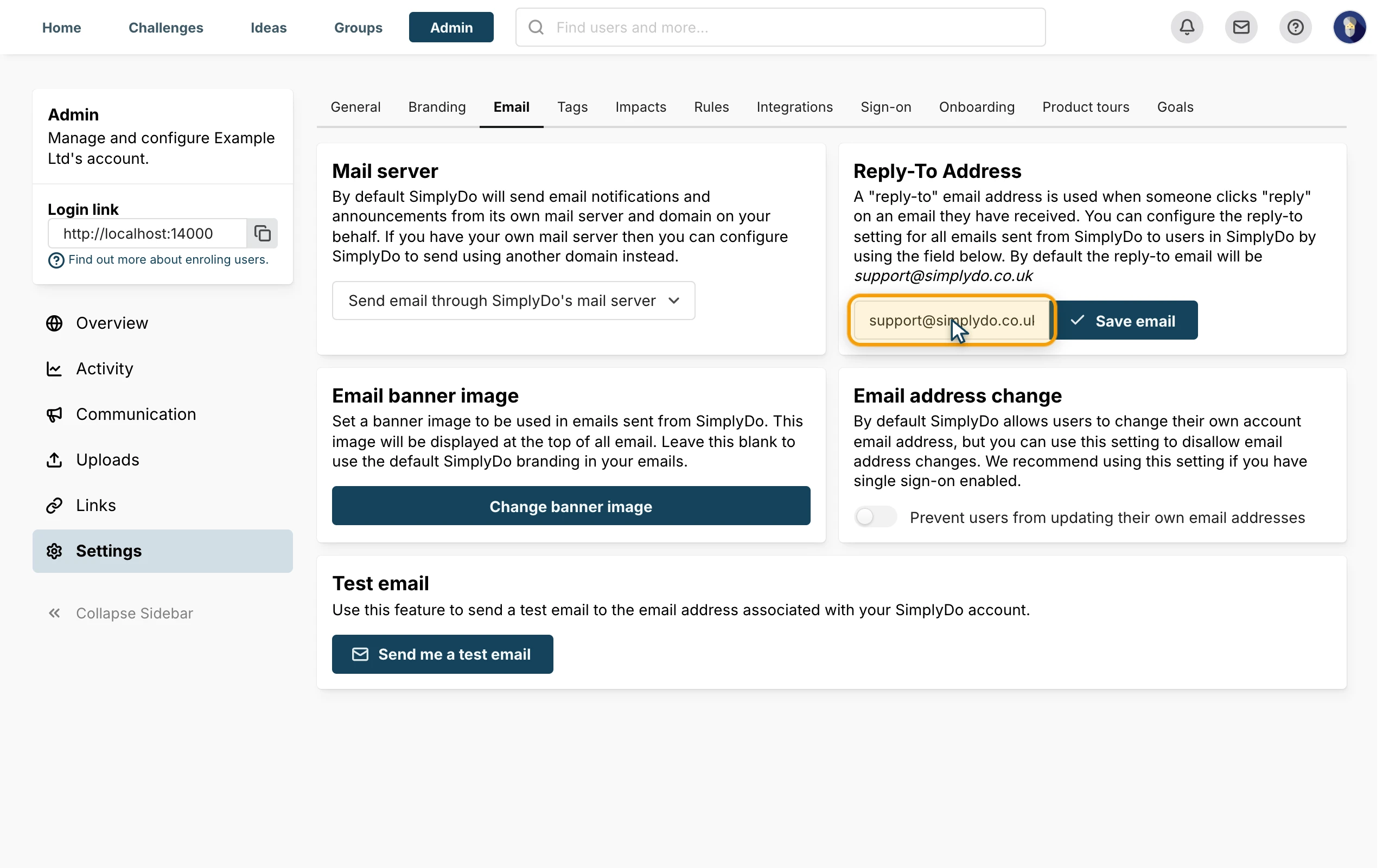Image resolution: width=1389 pixels, height=868 pixels.
Task: Switch to the General tab
Action: (x=355, y=107)
